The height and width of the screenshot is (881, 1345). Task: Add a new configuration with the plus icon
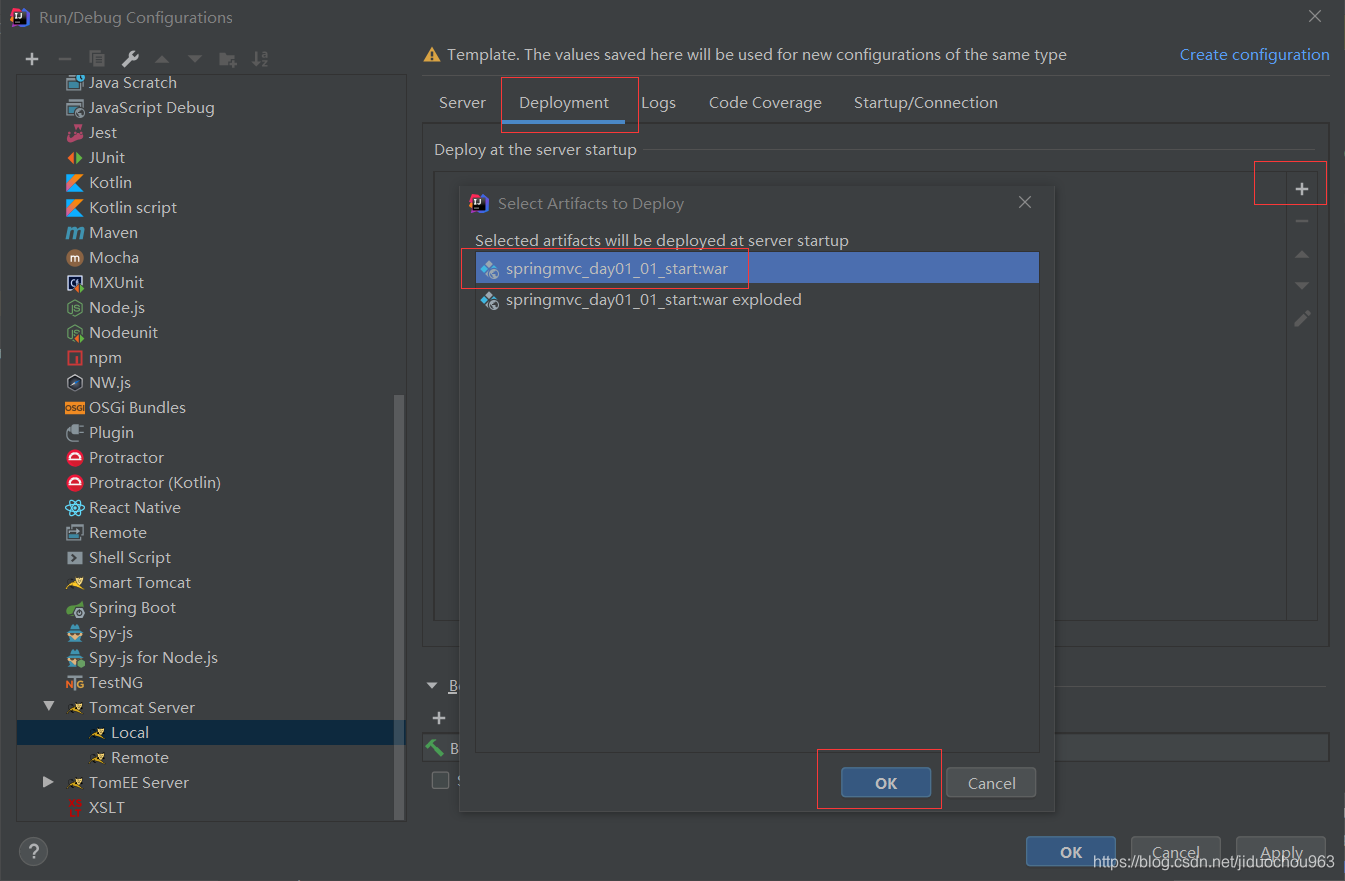32,59
